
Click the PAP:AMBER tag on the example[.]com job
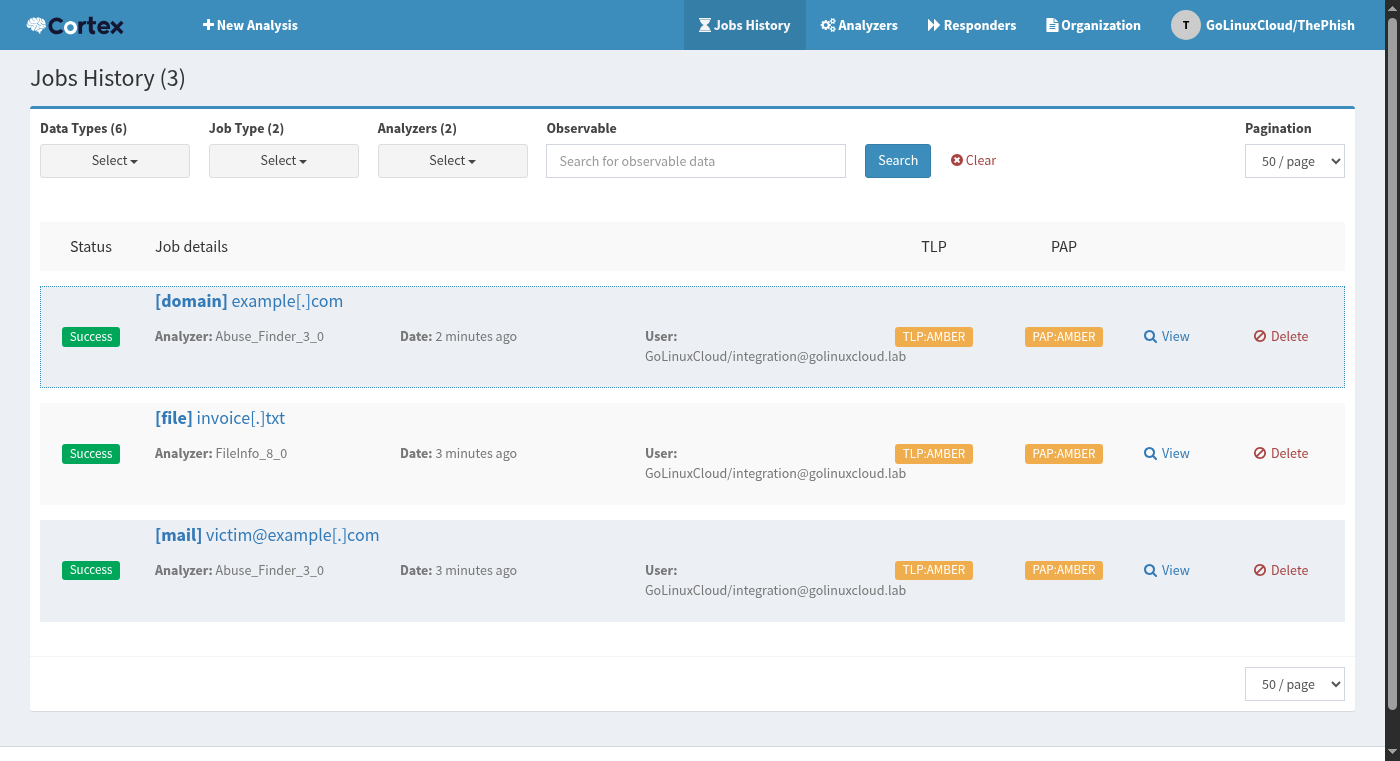tap(1064, 337)
